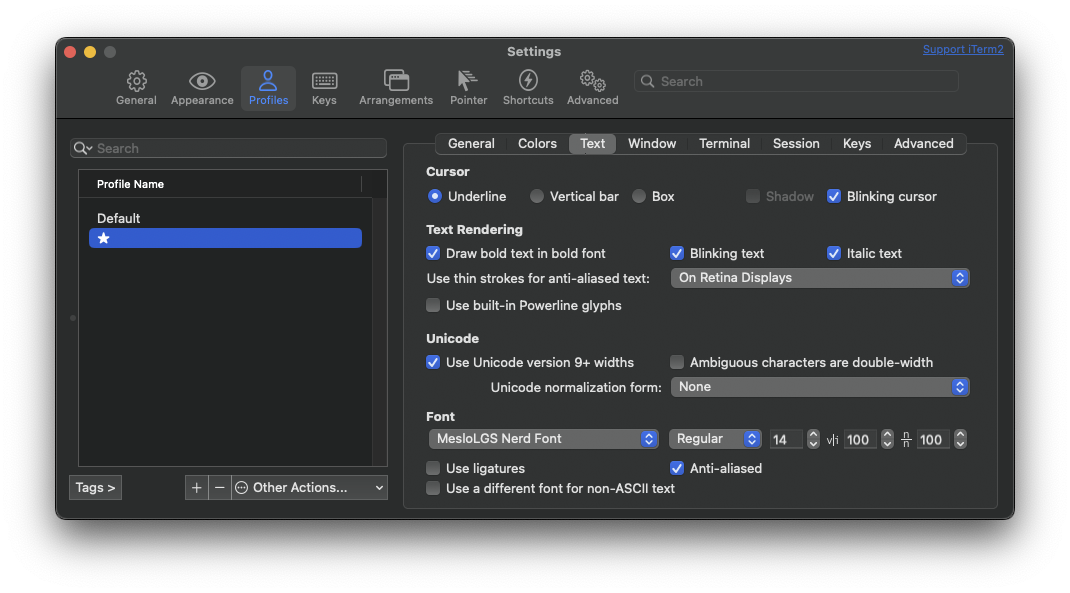The width and height of the screenshot is (1070, 593).
Task: Open thin strokes On Retina Displays dropdown
Action: click(x=820, y=278)
